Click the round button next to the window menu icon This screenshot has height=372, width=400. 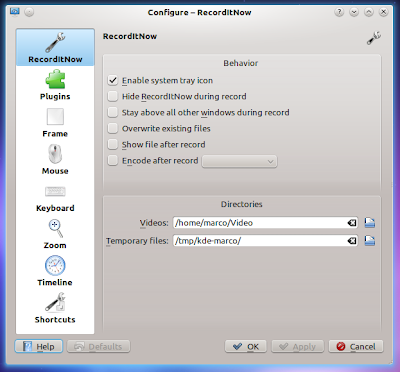point(29,12)
